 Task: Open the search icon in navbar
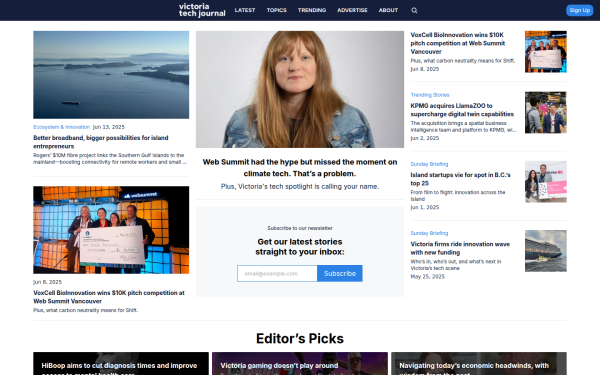point(414,10)
